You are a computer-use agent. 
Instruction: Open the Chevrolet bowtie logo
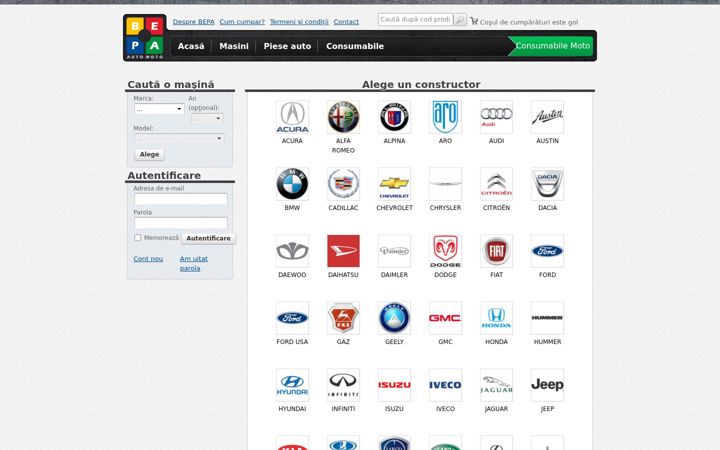click(x=394, y=184)
